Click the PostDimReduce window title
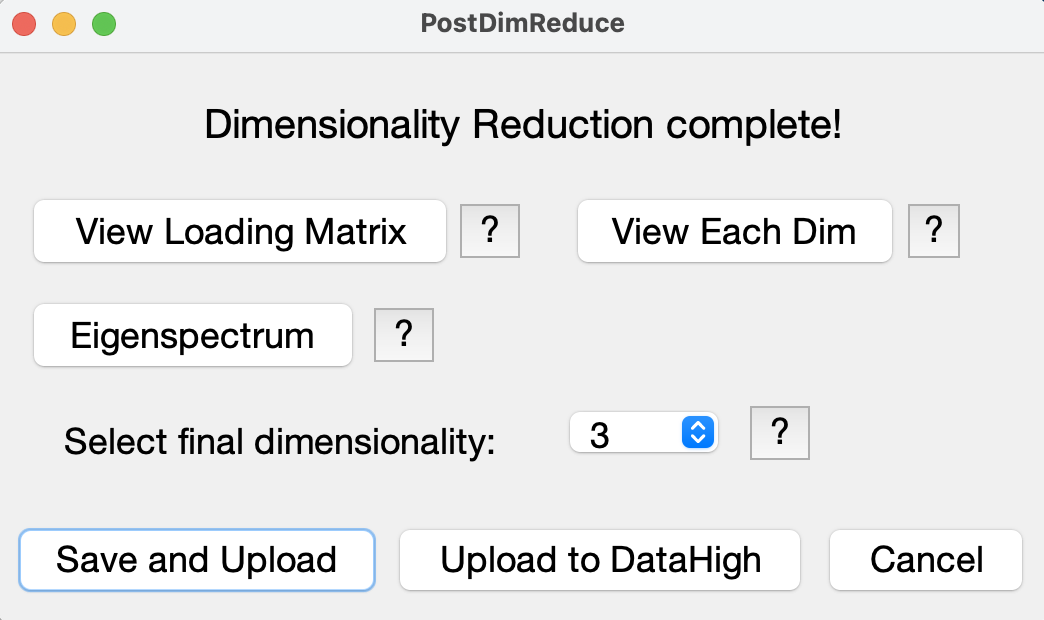Viewport: 1044px width, 620px height. pos(523,23)
